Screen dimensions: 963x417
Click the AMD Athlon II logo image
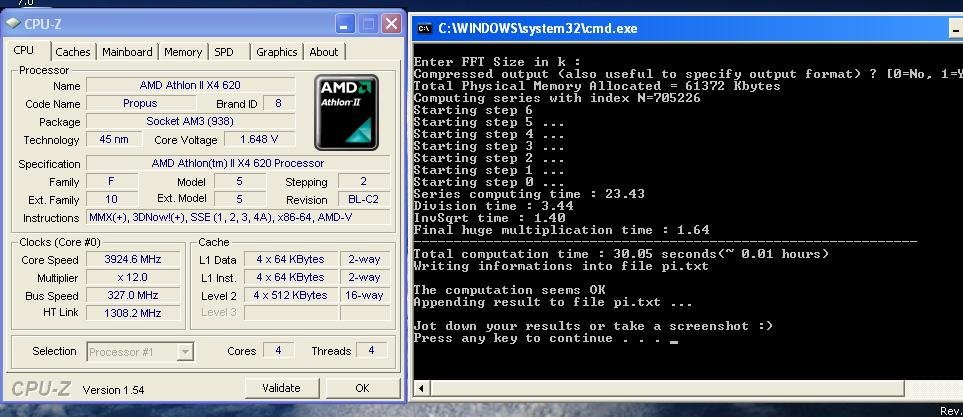pos(346,112)
